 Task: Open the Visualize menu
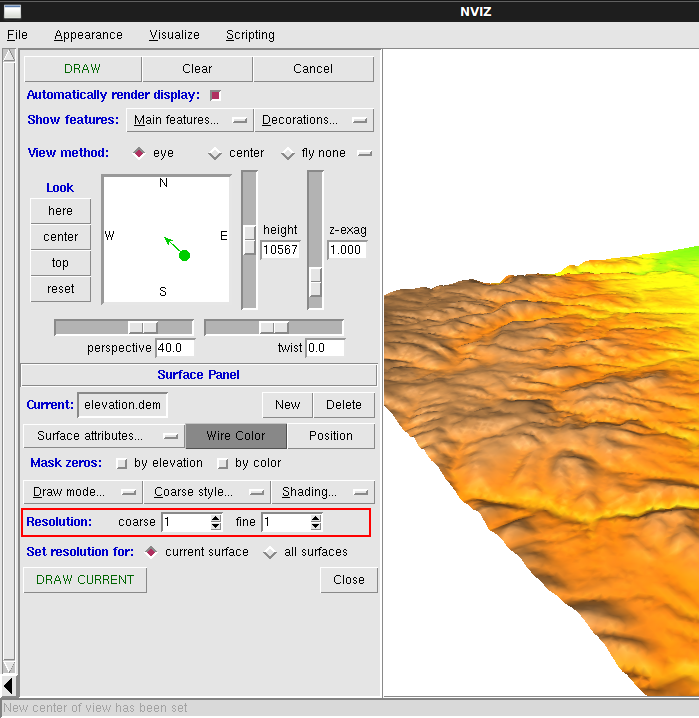pyautogui.click(x=174, y=35)
